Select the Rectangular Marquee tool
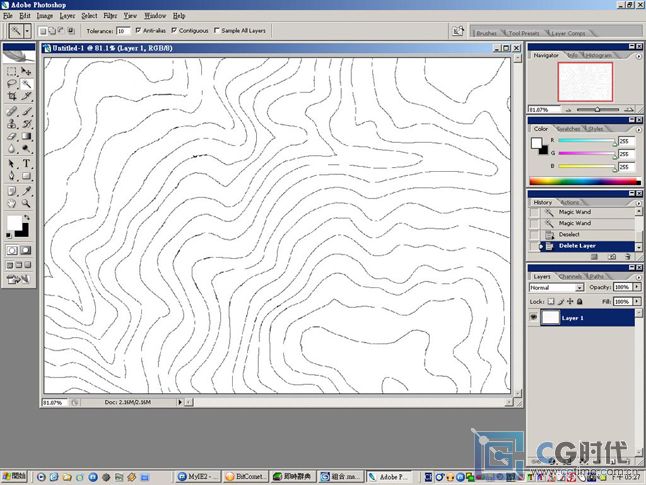The width and height of the screenshot is (646, 485). 12,71
